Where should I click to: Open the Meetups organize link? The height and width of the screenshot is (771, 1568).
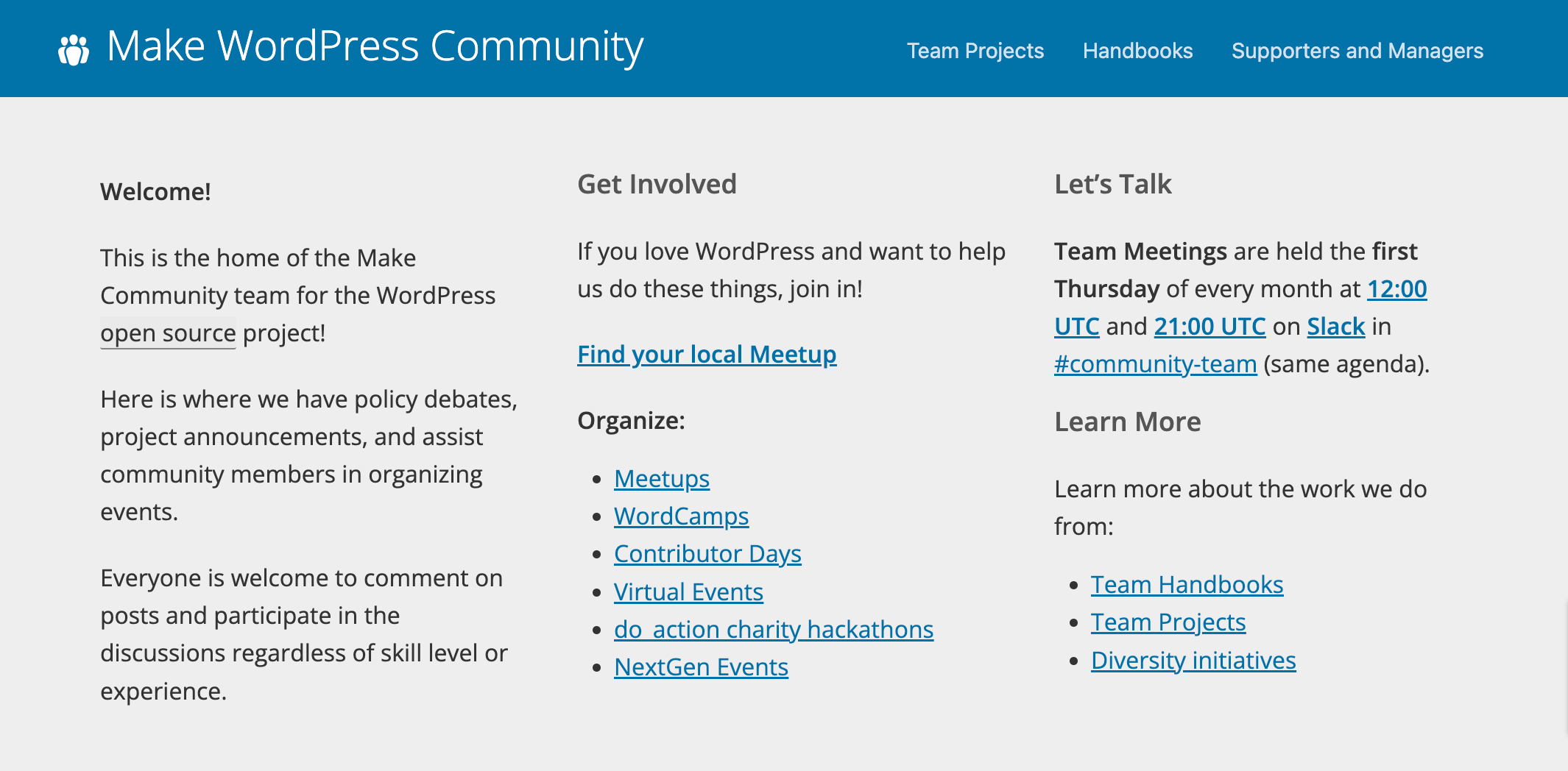point(662,479)
